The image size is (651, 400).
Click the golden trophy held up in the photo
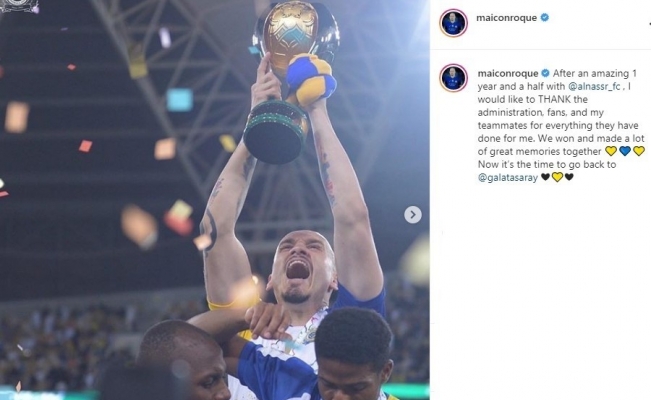[x=291, y=81]
